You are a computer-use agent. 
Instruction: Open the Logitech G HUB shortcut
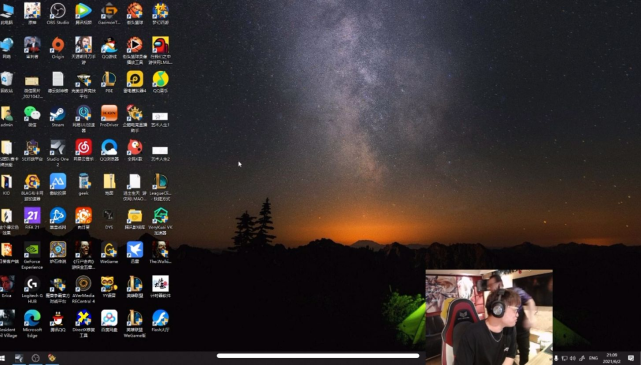pos(32,289)
